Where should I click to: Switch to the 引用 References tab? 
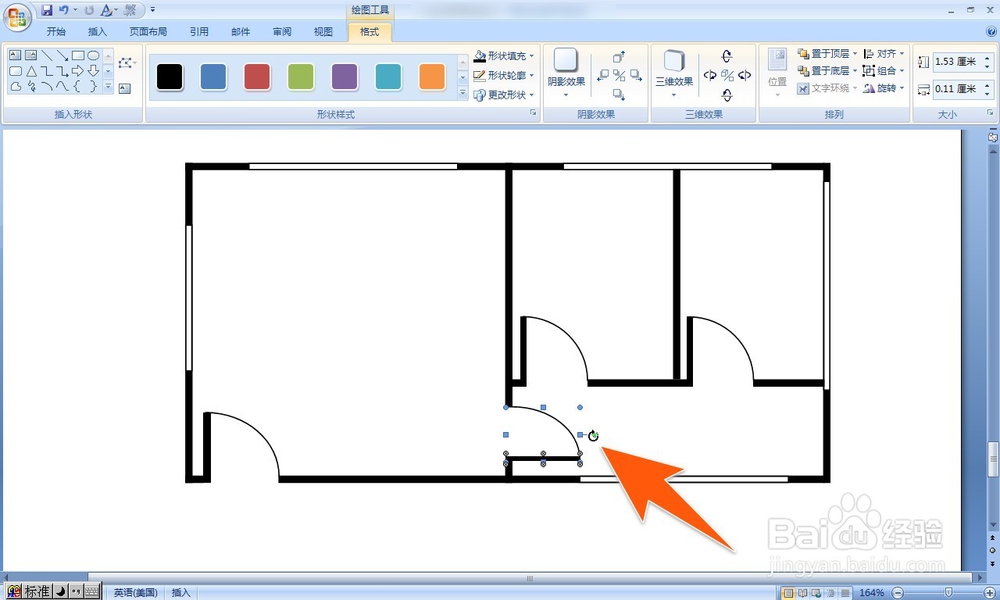(x=199, y=31)
